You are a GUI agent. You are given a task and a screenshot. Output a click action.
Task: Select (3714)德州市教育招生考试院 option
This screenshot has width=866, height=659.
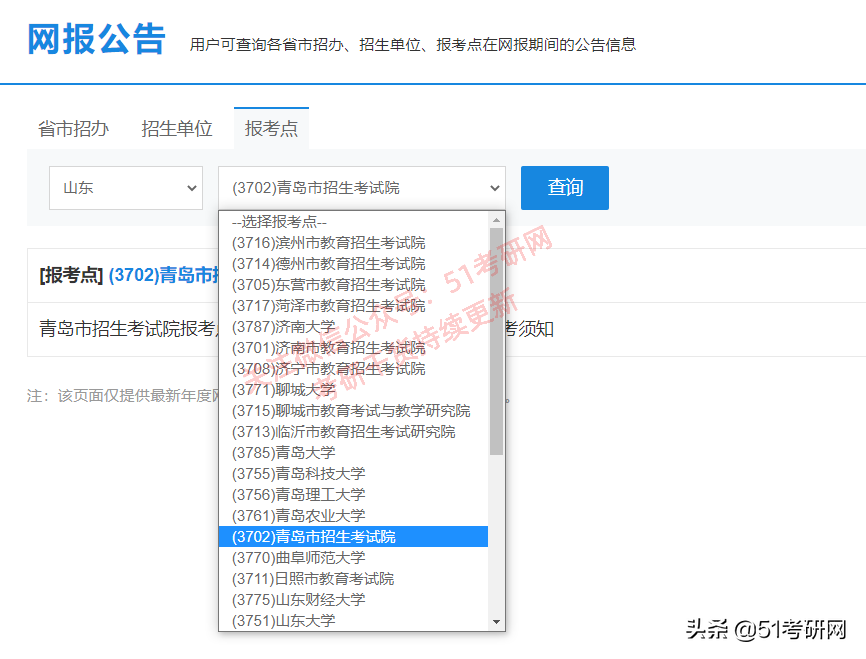tap(353, 264)
